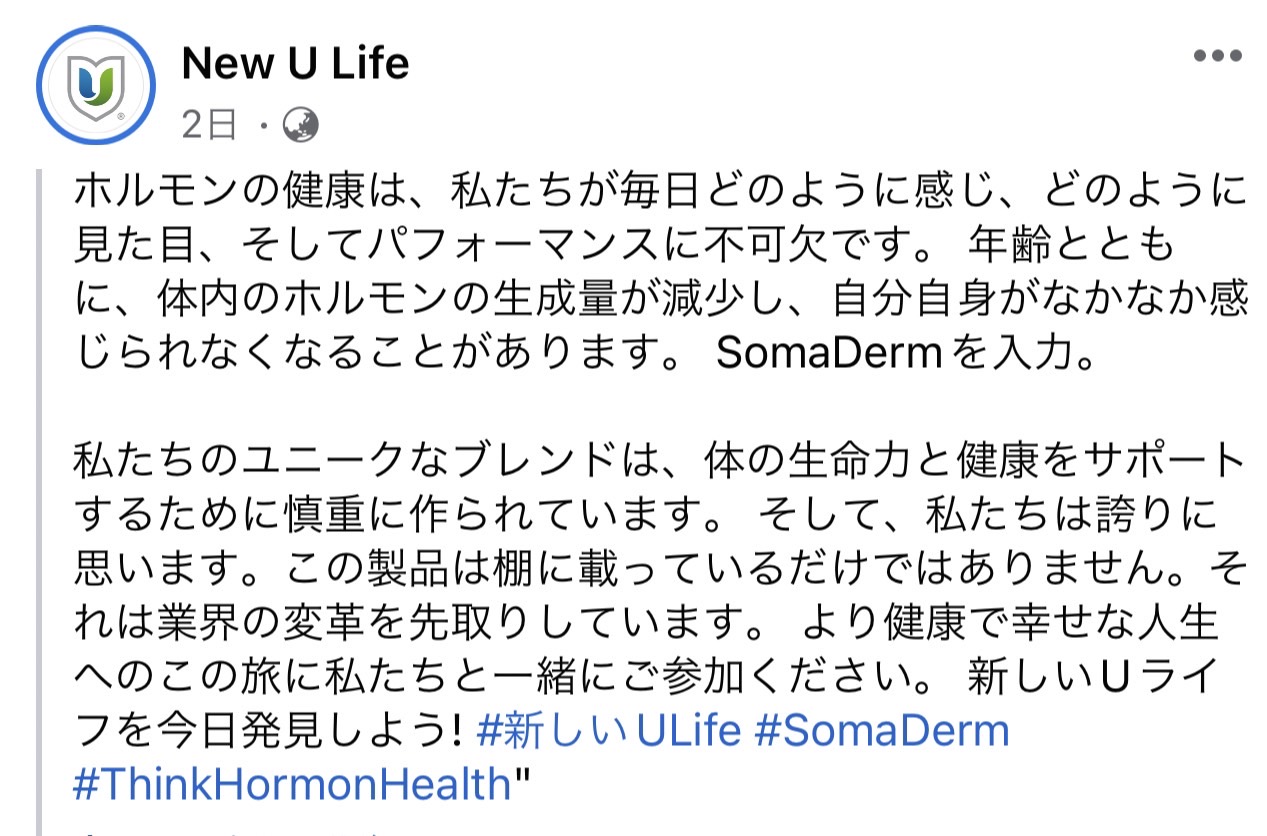Viewport: 1267px width, 836px height.
Task: Click the text line starting ホルモンの健康は
Action: coord(658,189)
